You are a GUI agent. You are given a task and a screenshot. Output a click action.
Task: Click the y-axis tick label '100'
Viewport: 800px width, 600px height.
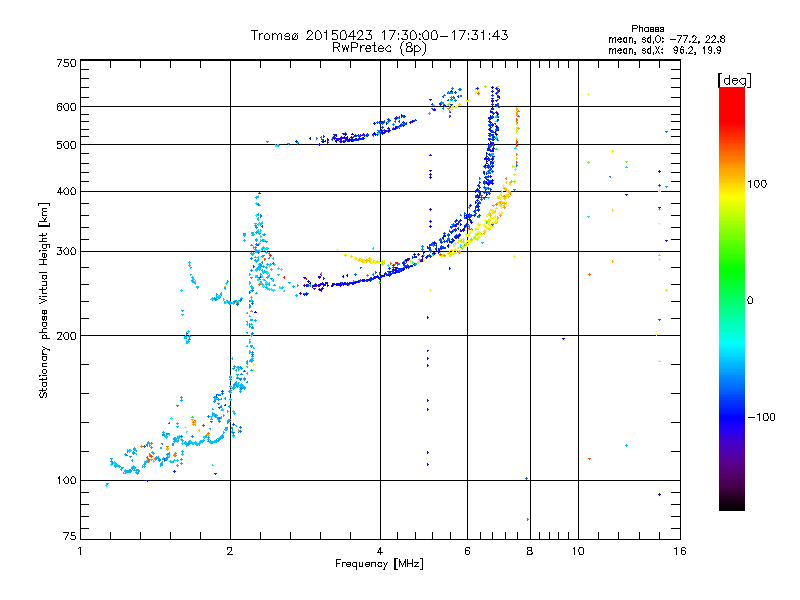click(67, 480)
